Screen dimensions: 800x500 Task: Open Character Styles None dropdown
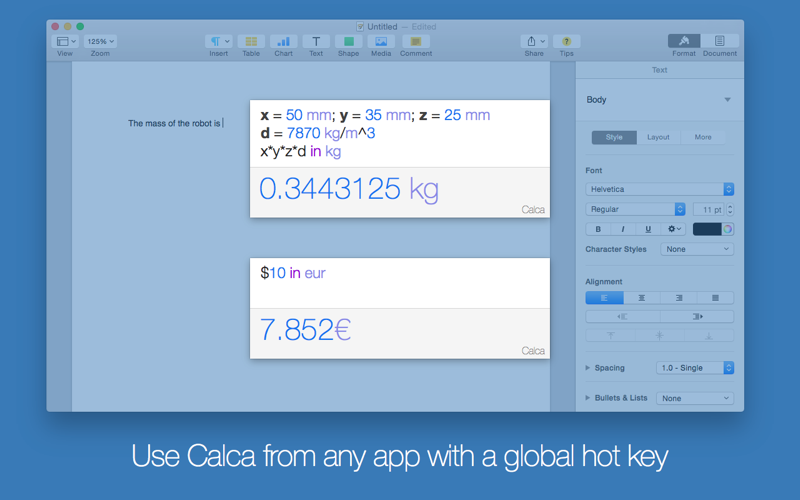pyautogui.click(x=697, y=249)
